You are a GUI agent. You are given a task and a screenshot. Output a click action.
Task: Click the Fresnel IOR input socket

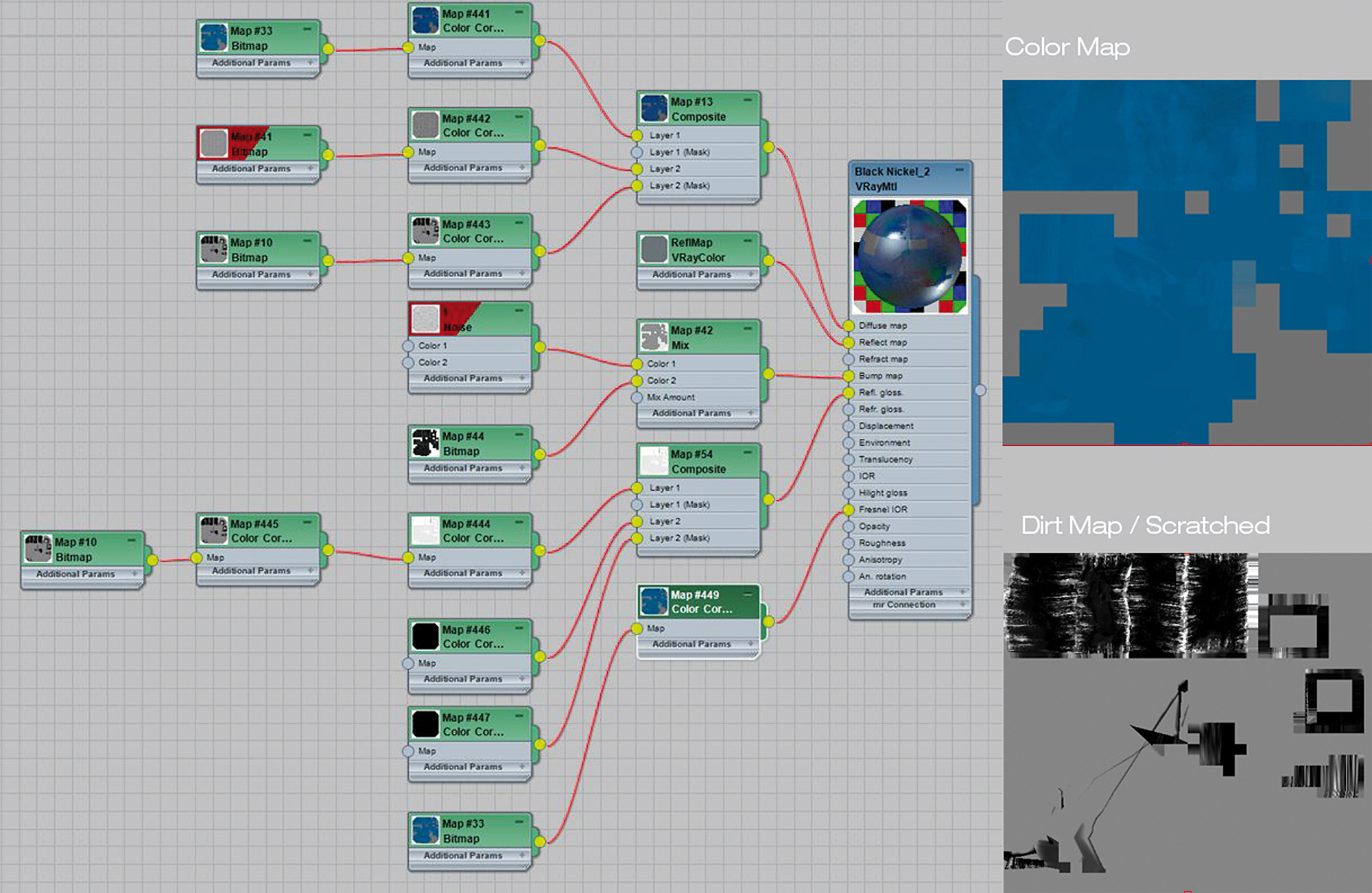click(x=849, y=510)
